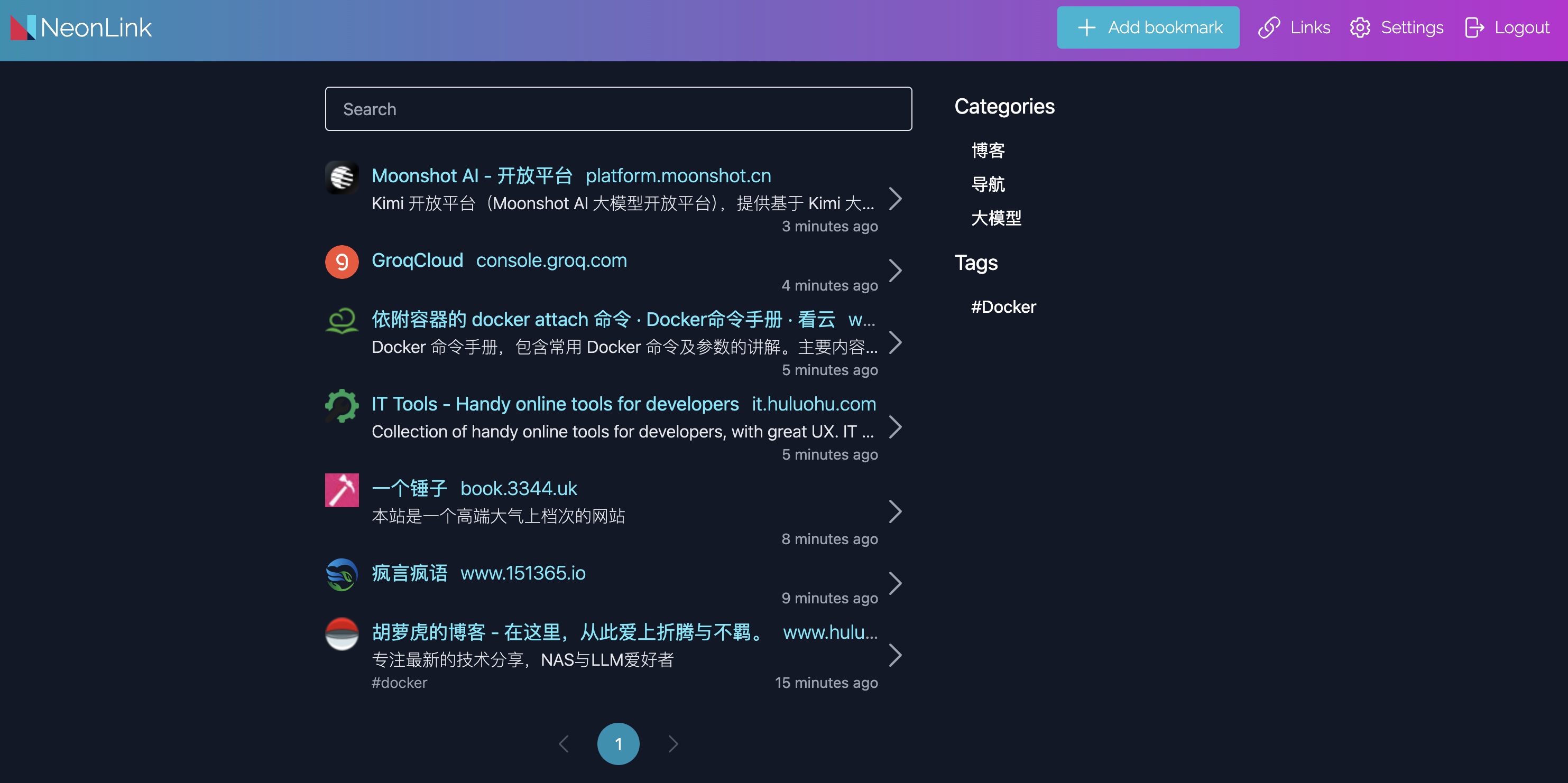Open the IT Tools bookmark title
1568x783 pixels.
555,404
